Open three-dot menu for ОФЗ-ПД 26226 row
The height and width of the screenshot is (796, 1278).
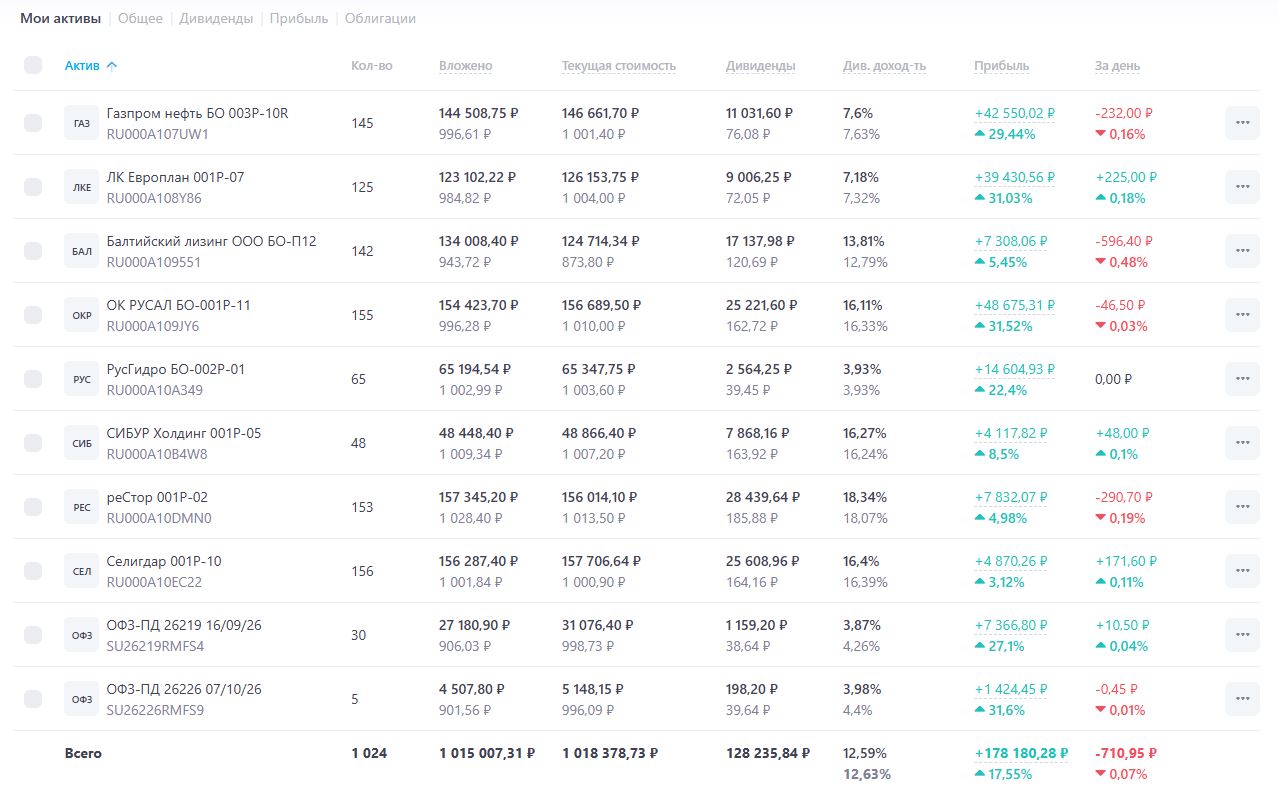(1242, 699)
